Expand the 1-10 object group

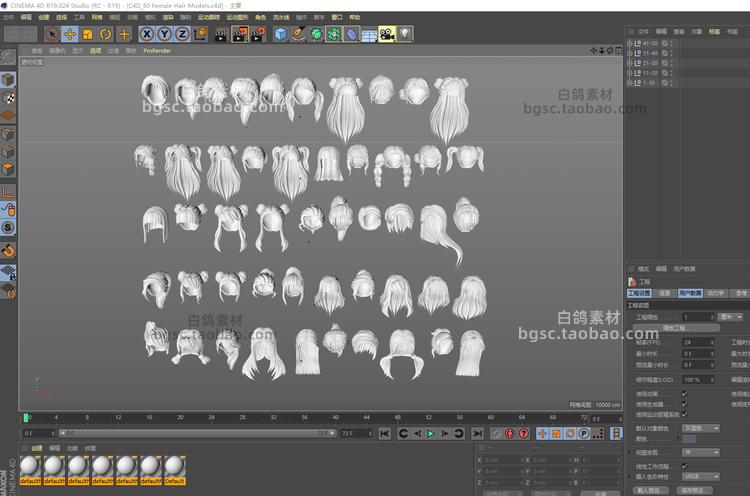[x=631, y=83]
